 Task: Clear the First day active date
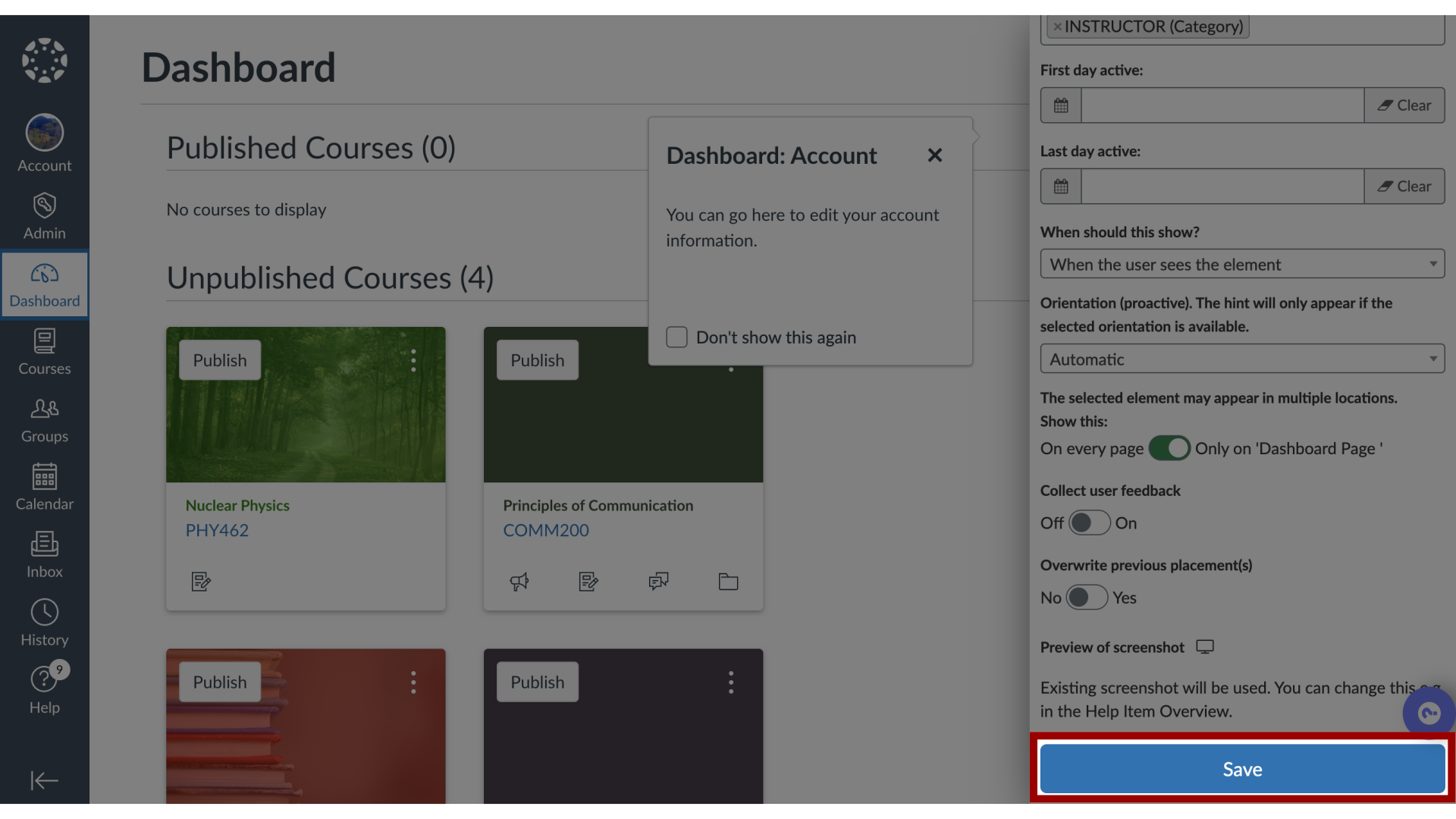tap(1404, 105)
